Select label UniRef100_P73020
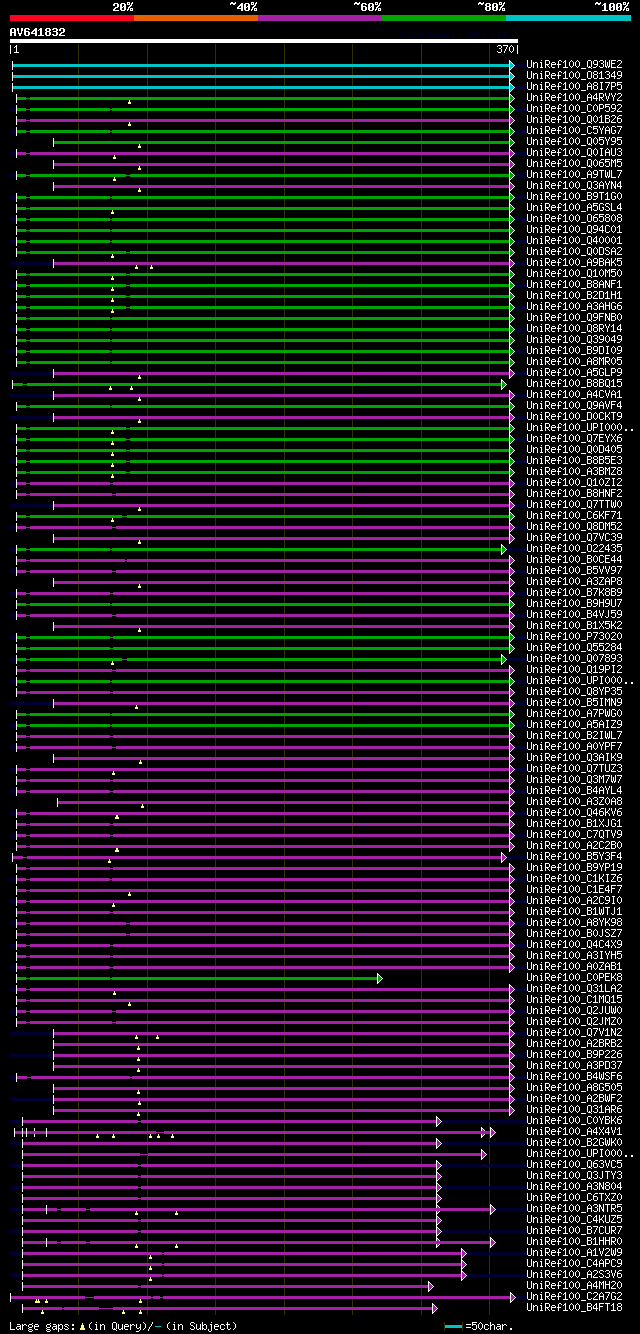The height and width of the screenshot is (1334, 640). pos(574,637)
